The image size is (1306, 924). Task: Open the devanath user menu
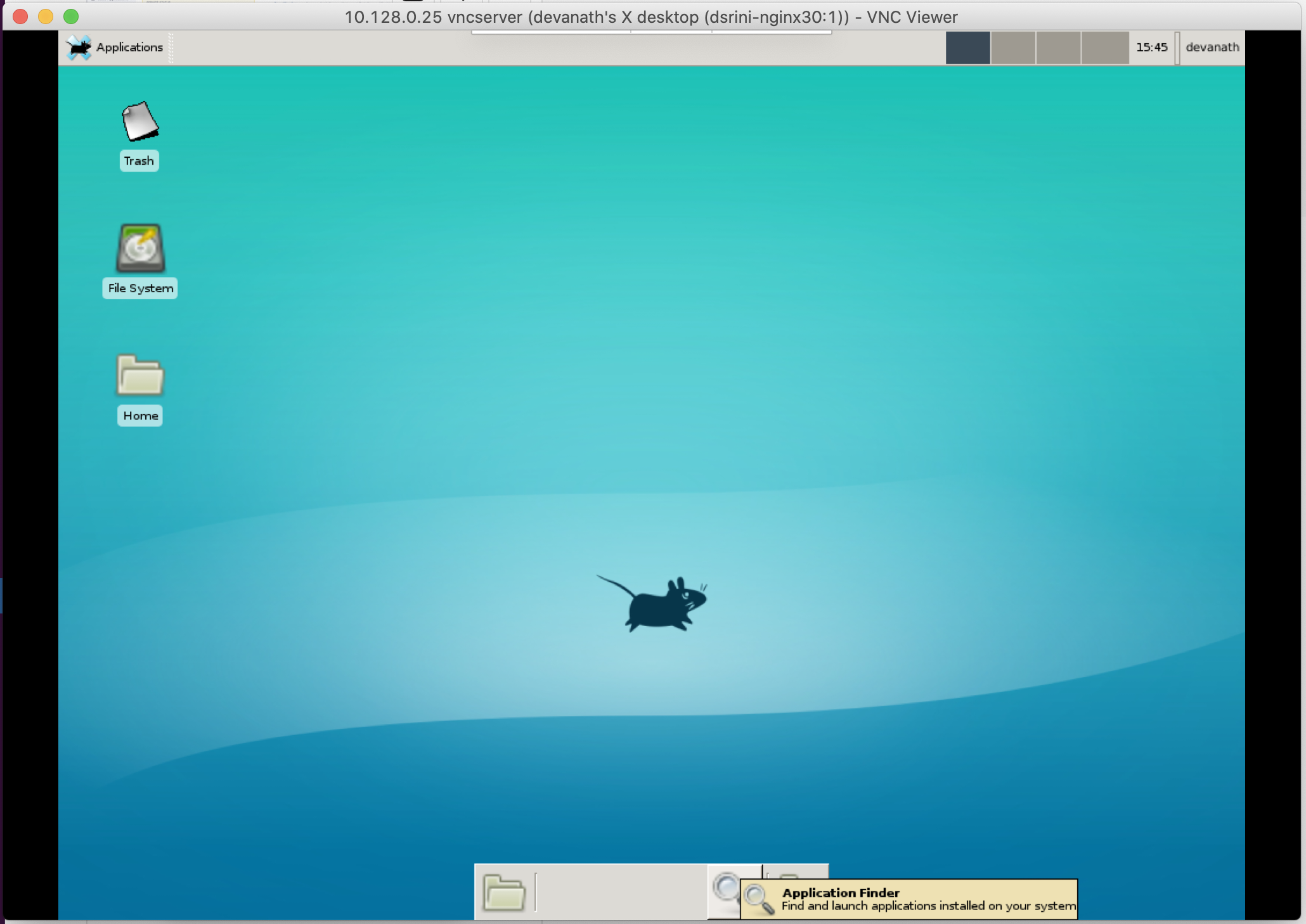tap(1212, 48)
